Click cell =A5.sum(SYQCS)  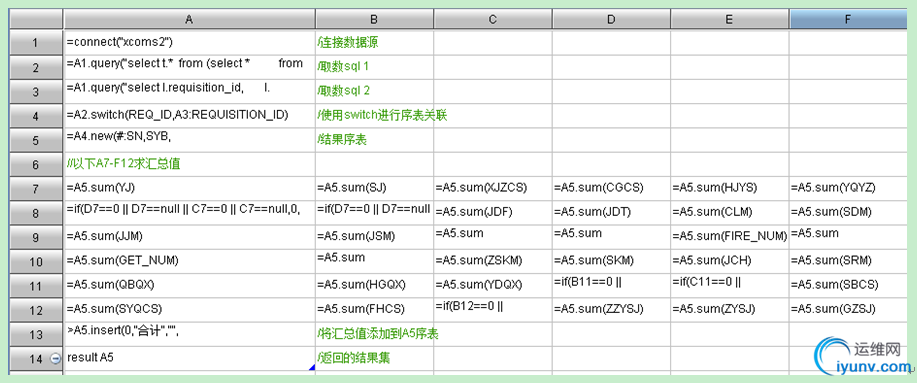pyautogui.click(x=189, y=309)
